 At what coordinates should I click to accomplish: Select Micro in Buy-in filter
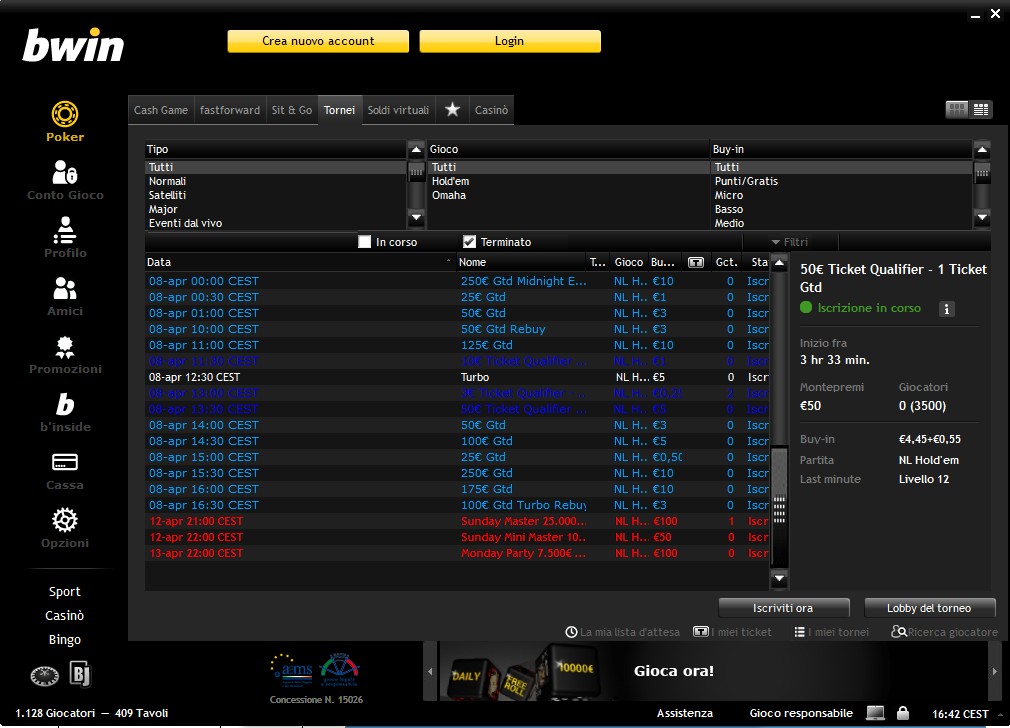(841, 195)
